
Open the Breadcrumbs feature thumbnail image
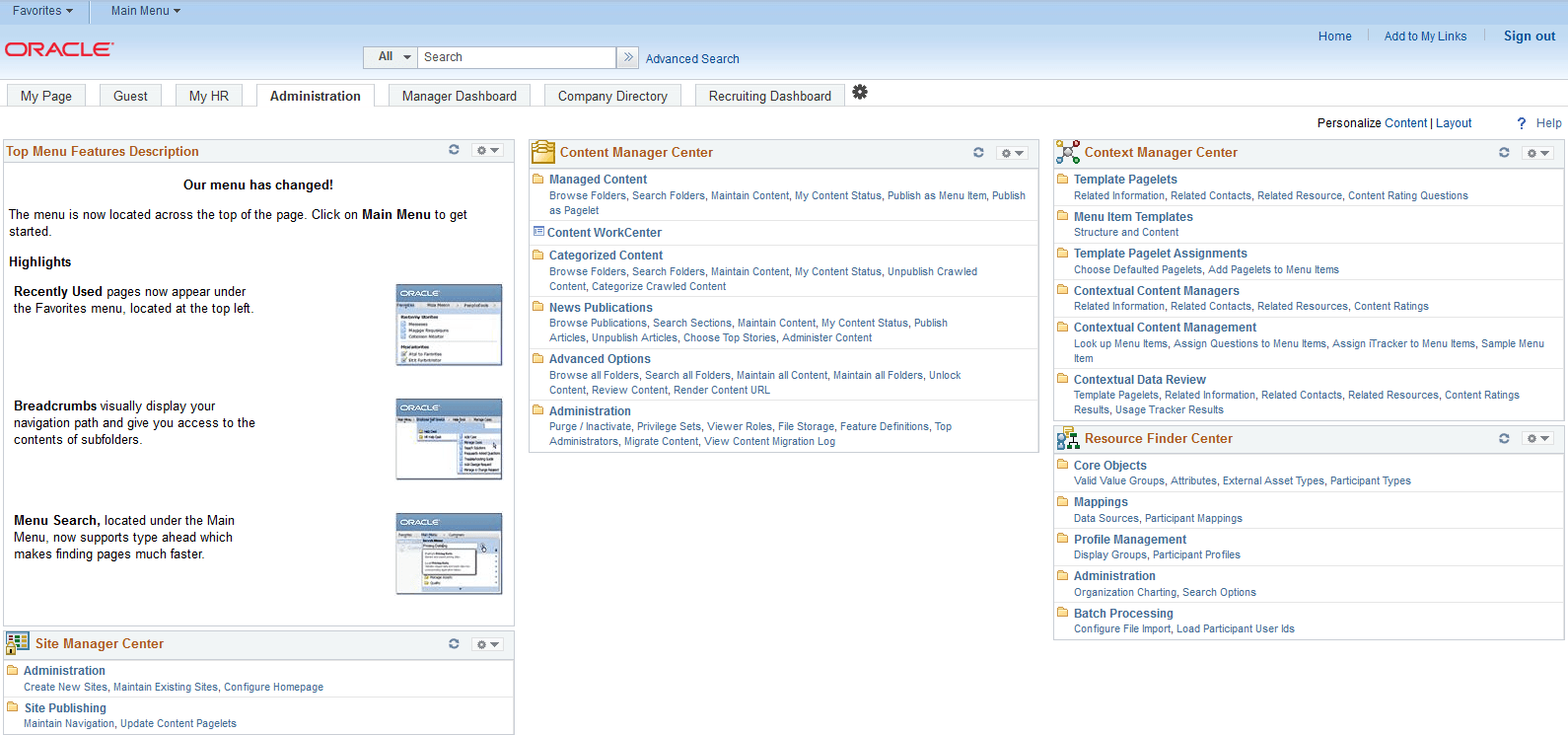click(x=449, y=439)
